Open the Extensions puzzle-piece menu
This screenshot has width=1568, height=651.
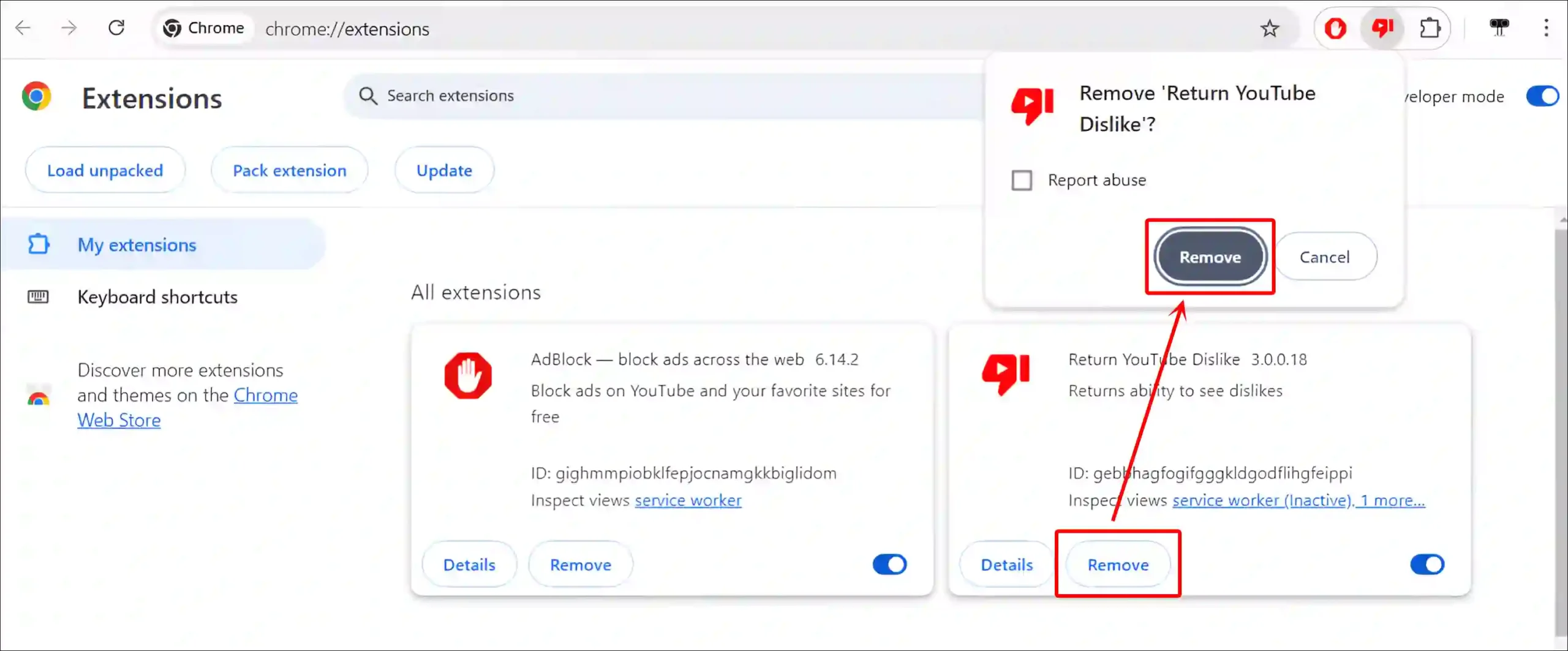[x=1430, y=28]
